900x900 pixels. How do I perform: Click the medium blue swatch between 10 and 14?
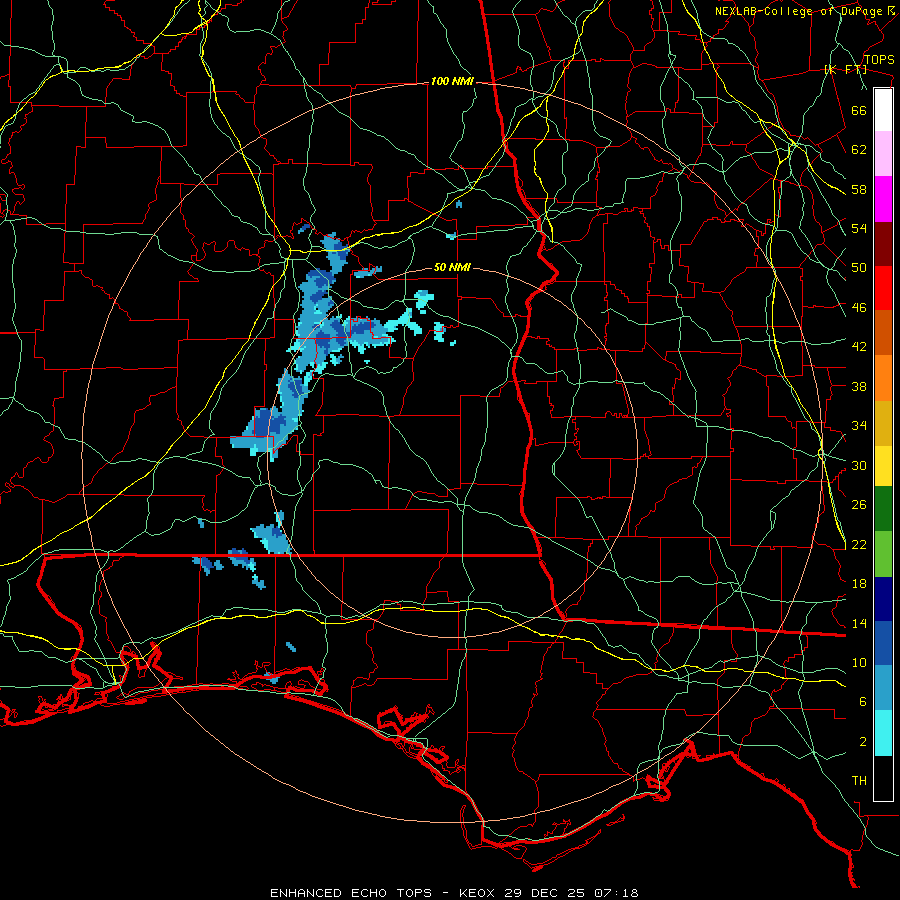(883, 644)
